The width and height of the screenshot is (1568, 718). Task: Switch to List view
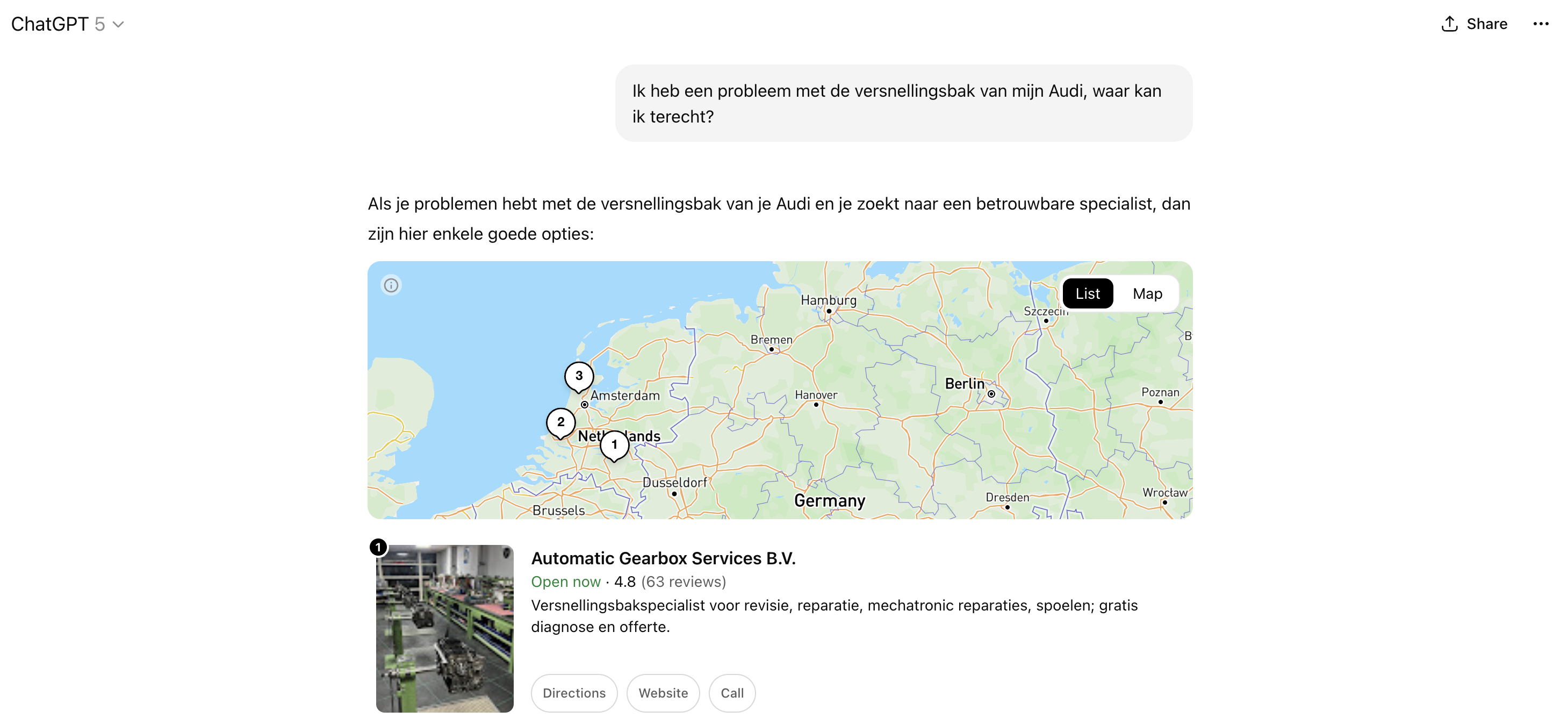1087,293
